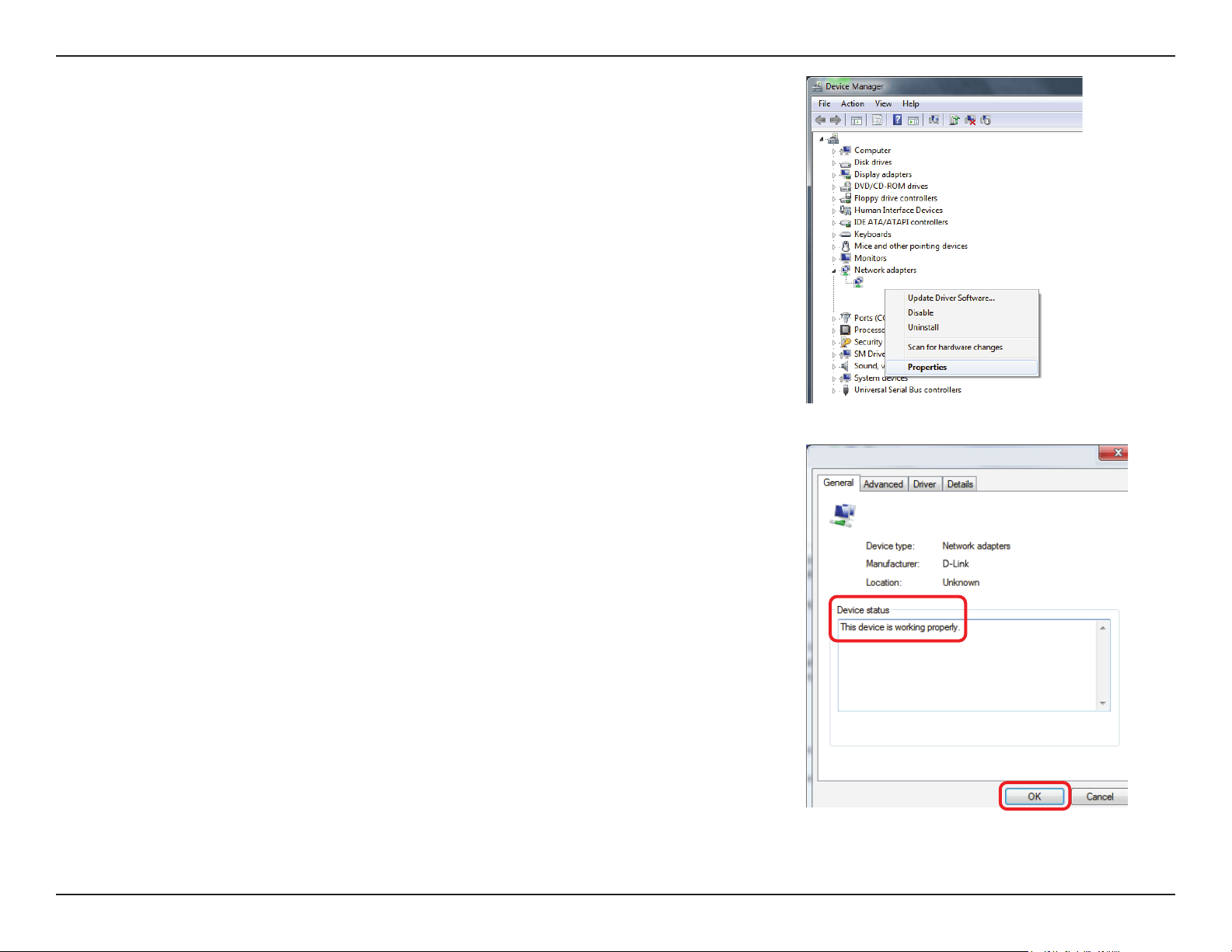The image size is (1232, 952).
Task: Switch to the Driver tab
Action: click(925, 484)
